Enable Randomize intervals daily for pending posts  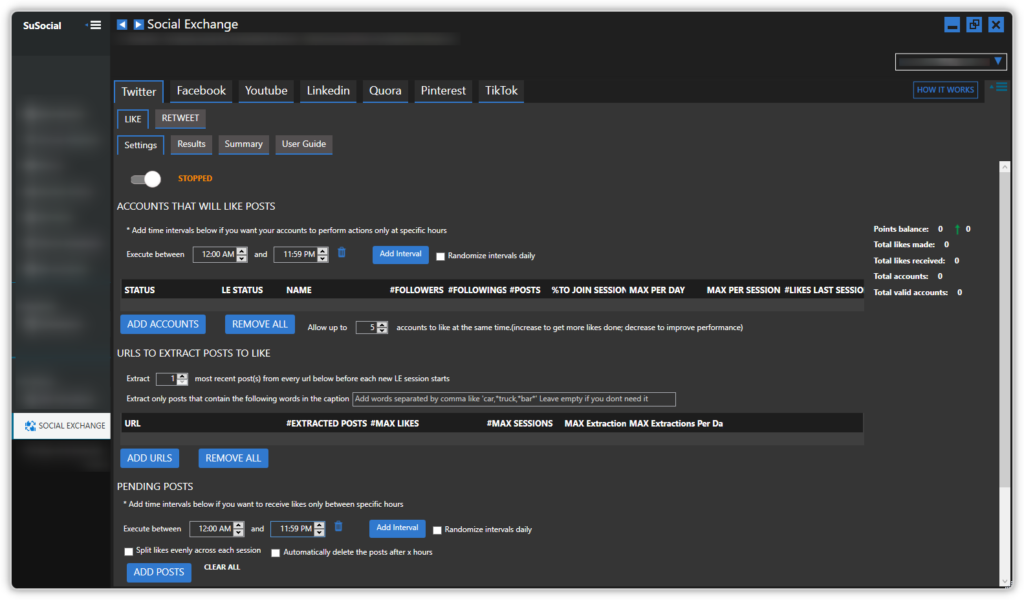[437, 530]
